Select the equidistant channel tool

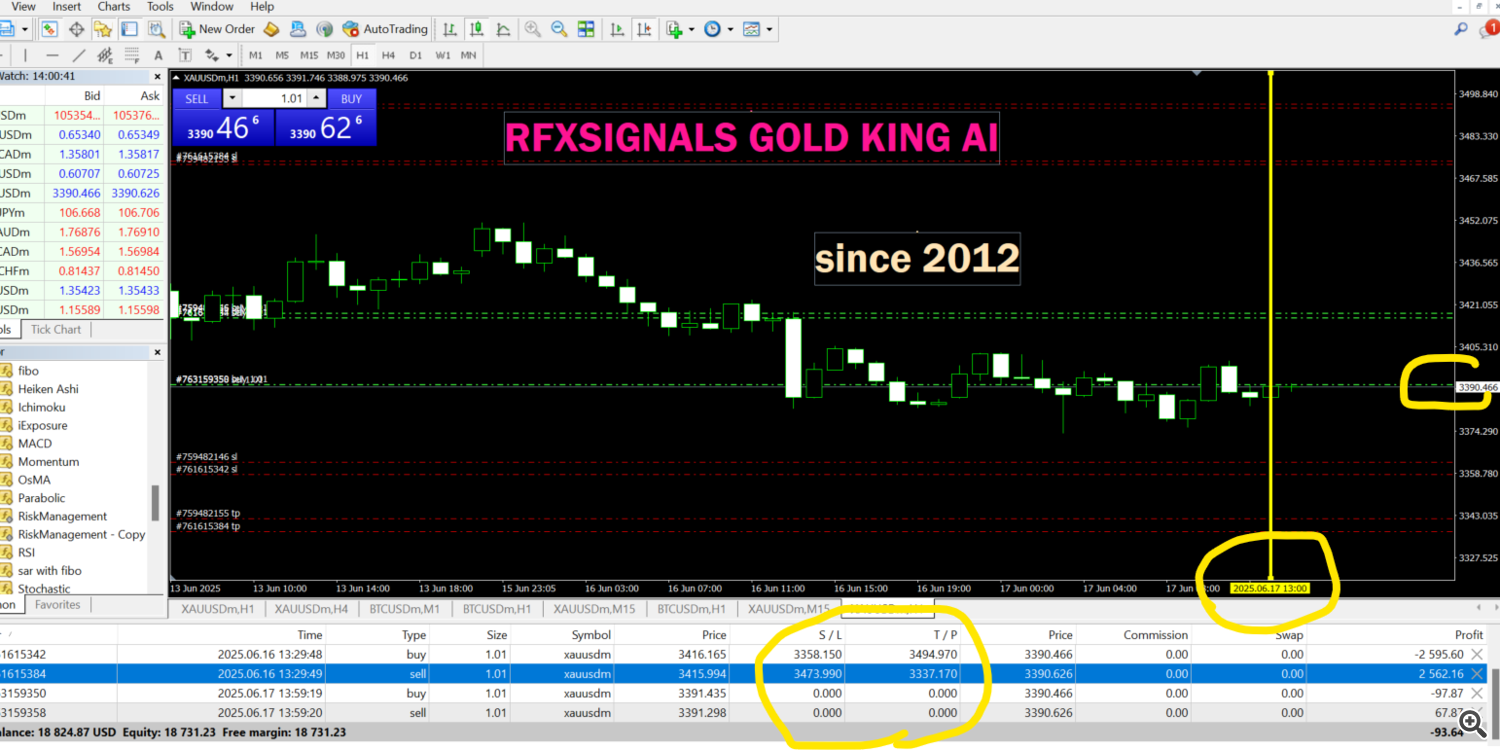pyautogui.click(x=105, y=55)
